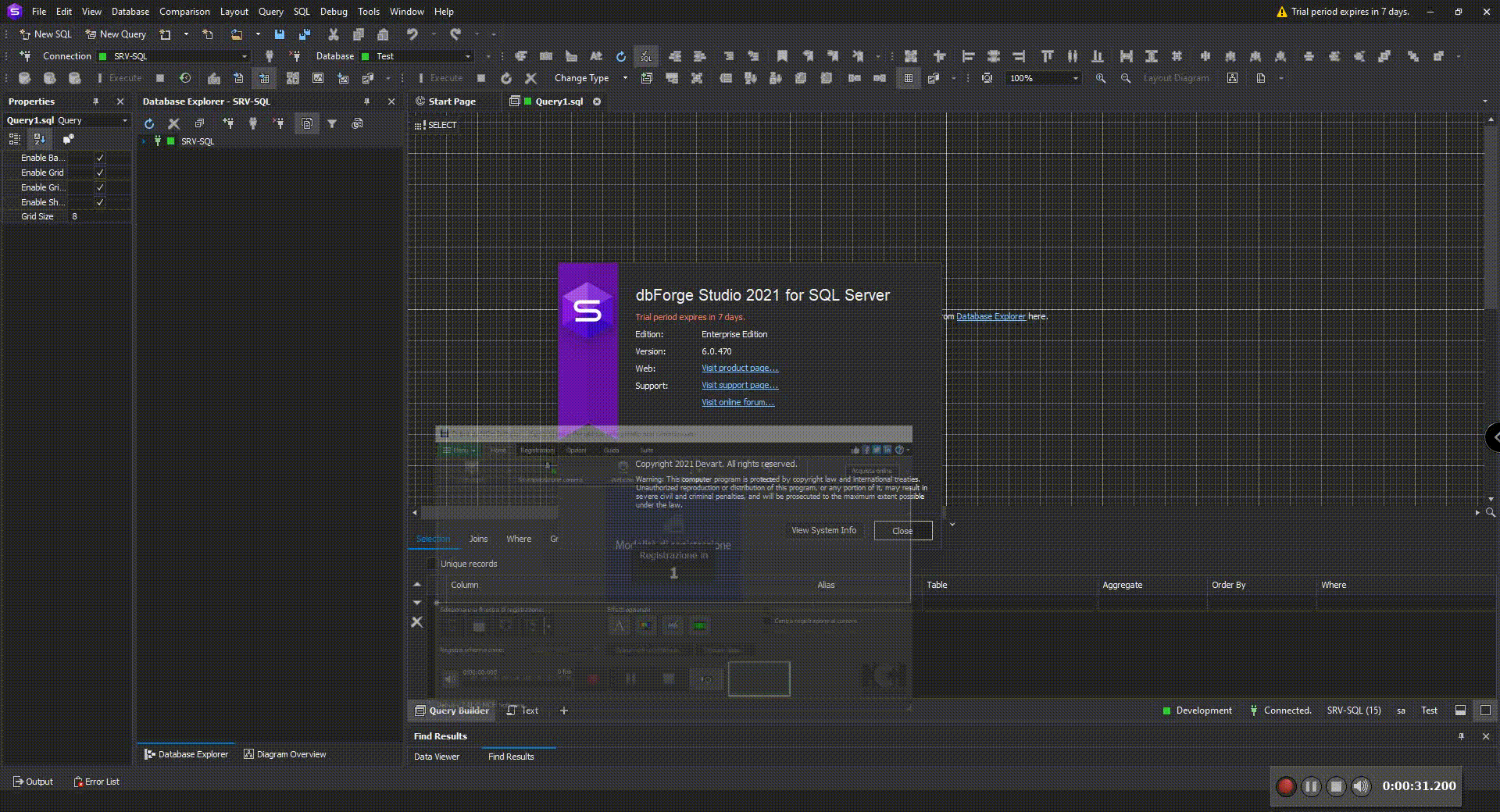Open the Debug menu

click(334, 12)
